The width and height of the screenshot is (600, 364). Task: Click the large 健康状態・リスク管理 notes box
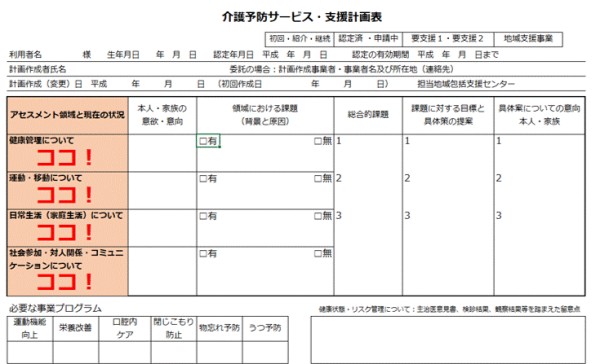pos(448,340)
